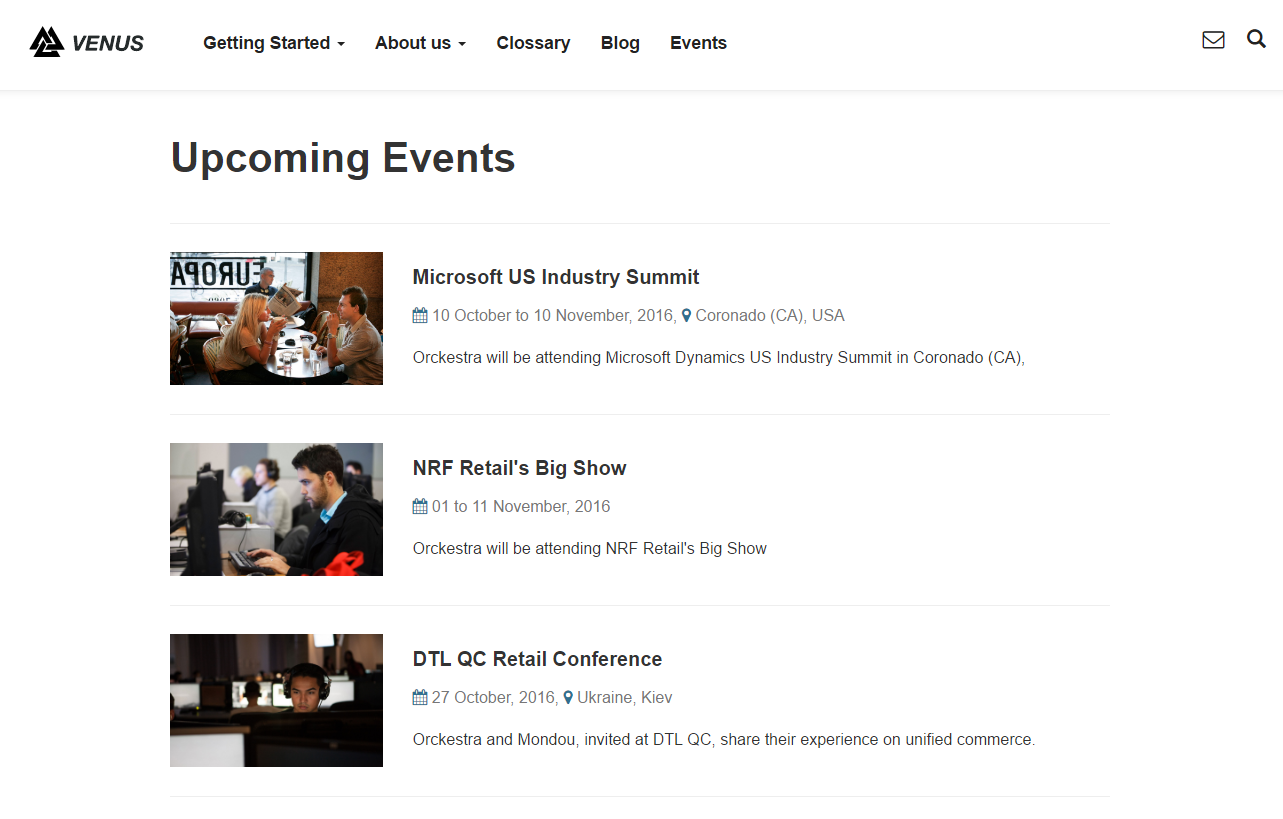The width and height of the screenshot is (1283, 819).
Task: Open the NRF Retail's Big Show title link
Action: [519, 468]
